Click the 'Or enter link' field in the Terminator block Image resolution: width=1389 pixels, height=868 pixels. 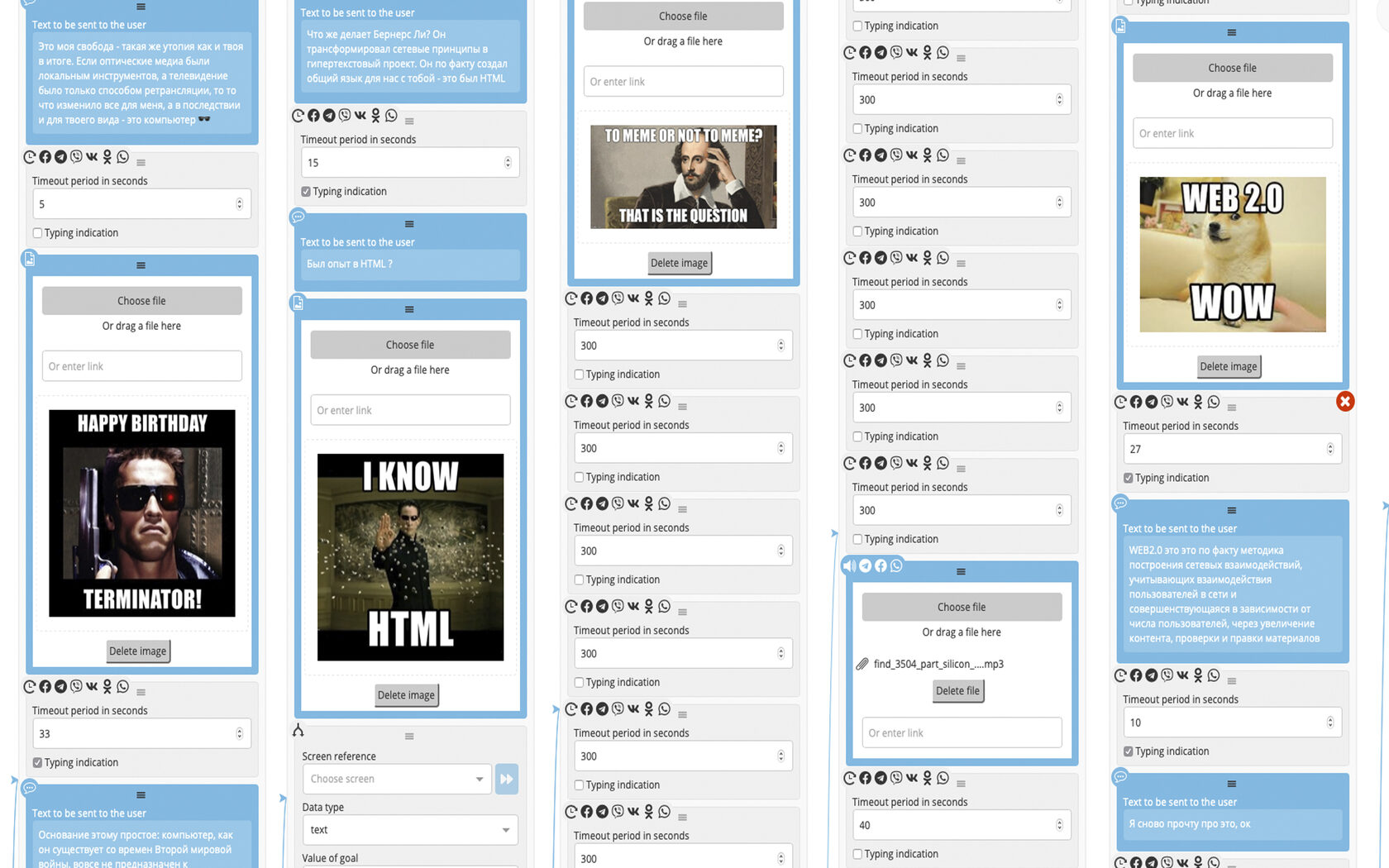(141, 366)
